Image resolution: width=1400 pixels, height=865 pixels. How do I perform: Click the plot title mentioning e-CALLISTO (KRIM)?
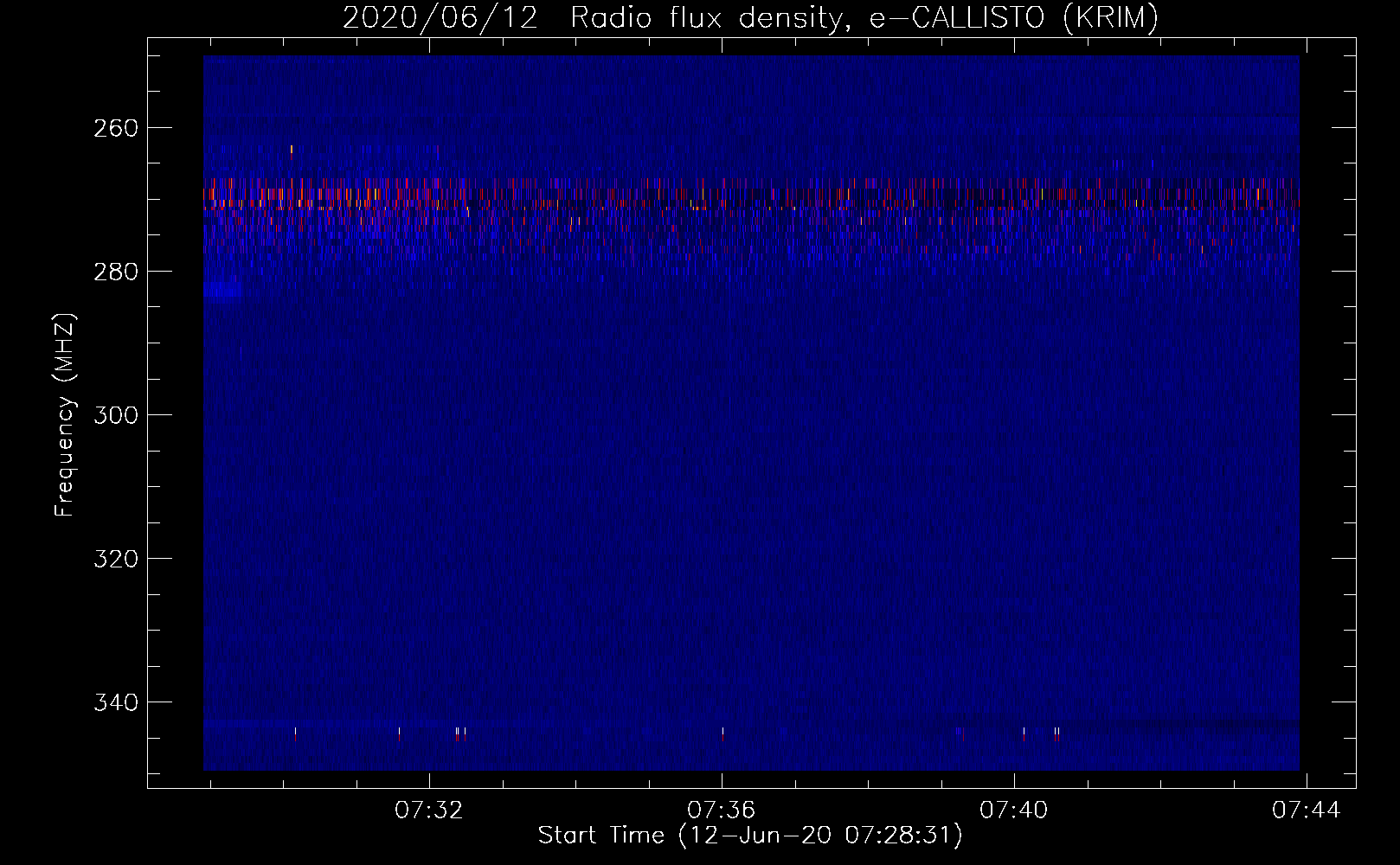pos(750,17)
